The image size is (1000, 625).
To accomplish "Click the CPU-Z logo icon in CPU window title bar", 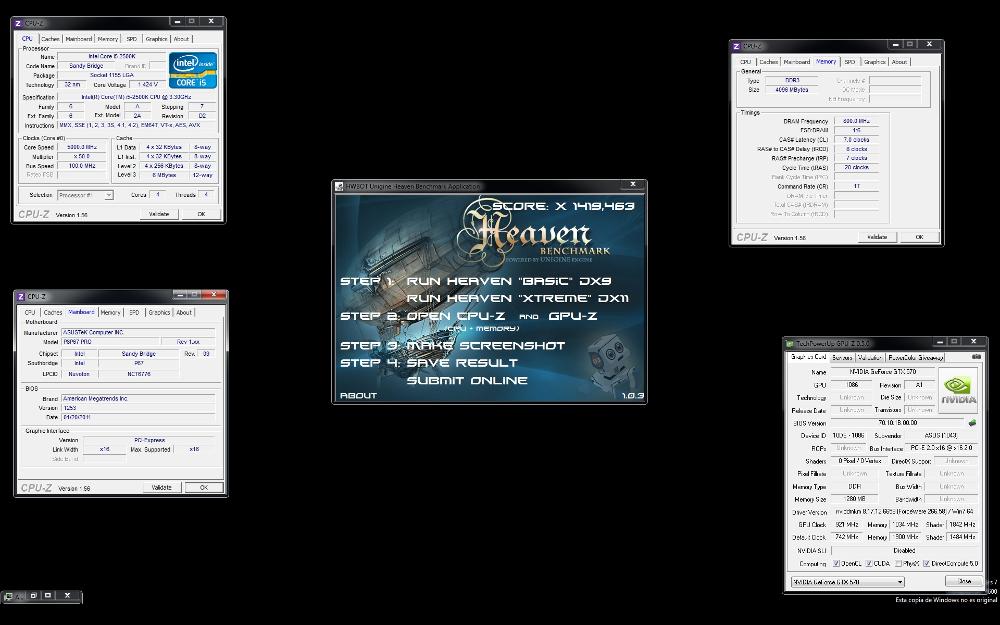I will pyautogui.click(x=18, y=23).
